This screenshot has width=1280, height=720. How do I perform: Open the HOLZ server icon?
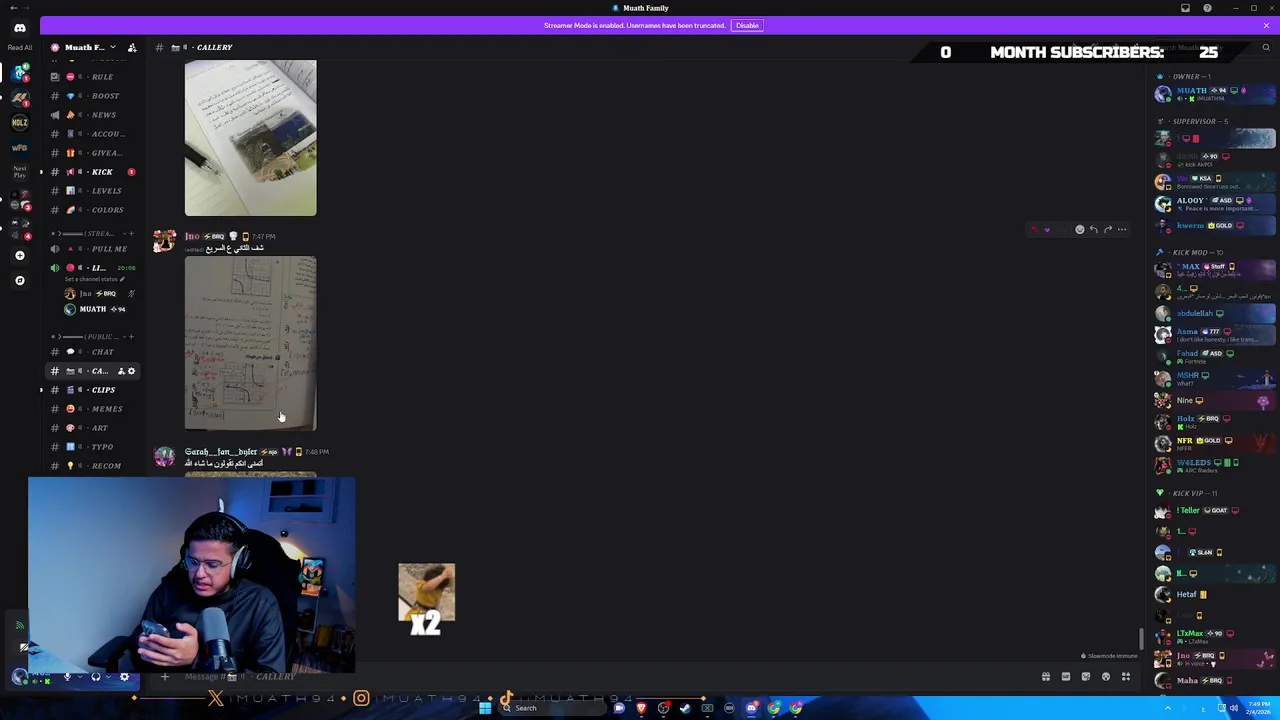tap(19, 122)
